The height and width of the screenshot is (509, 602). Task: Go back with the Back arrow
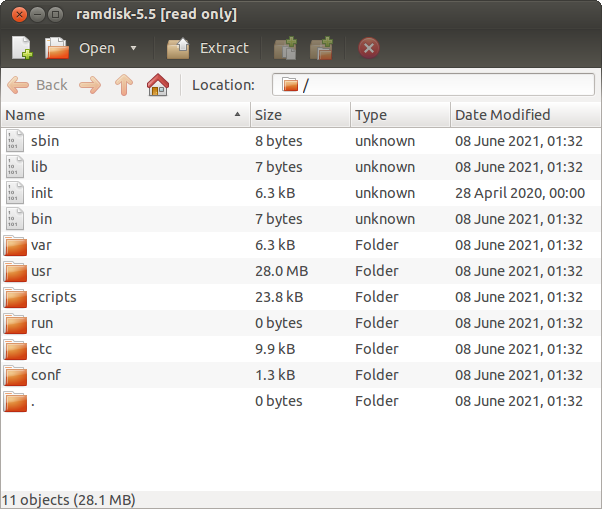pos(38,85)
